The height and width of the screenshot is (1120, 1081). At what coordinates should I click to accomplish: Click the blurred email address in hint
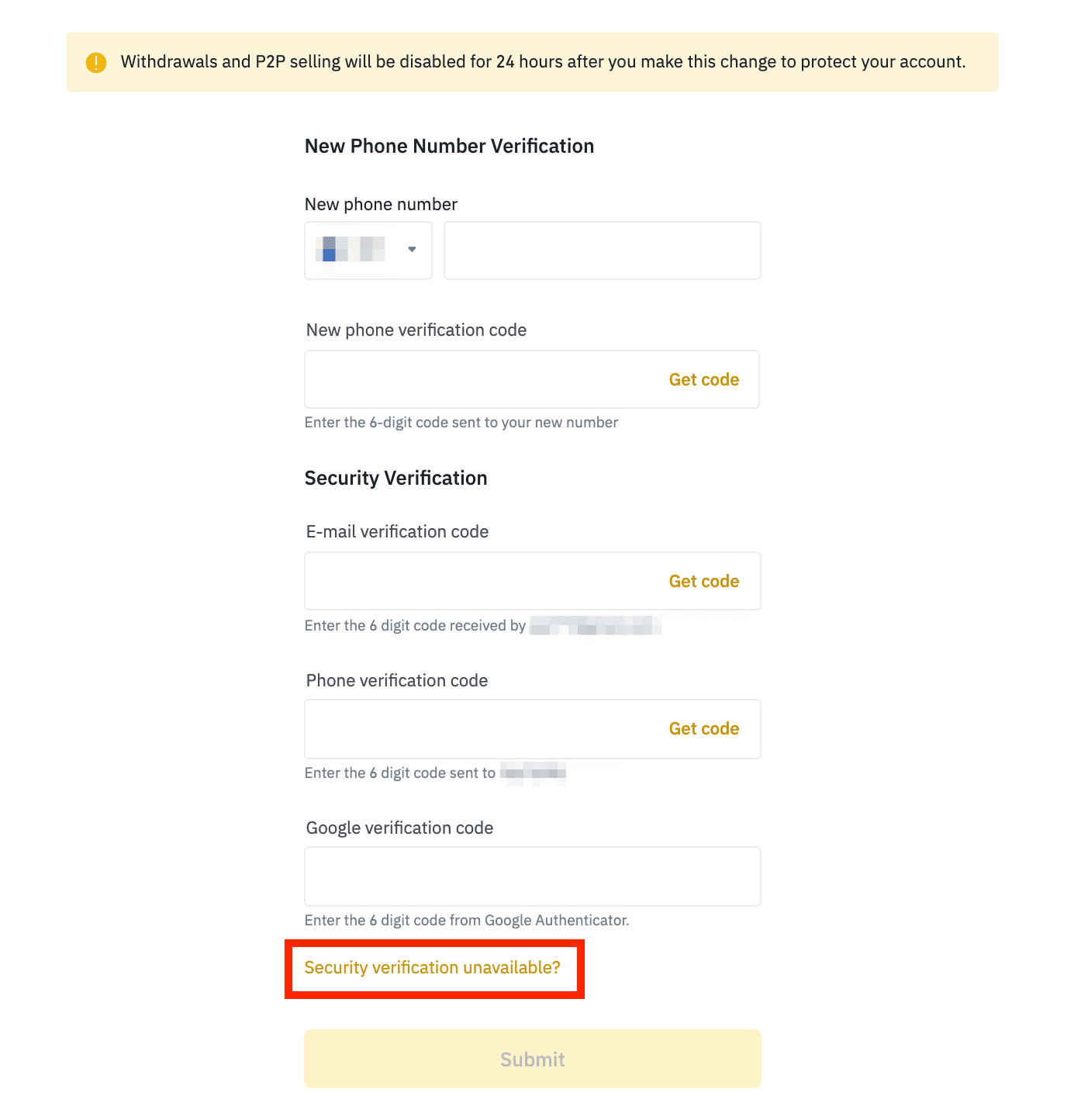[595, 626]
